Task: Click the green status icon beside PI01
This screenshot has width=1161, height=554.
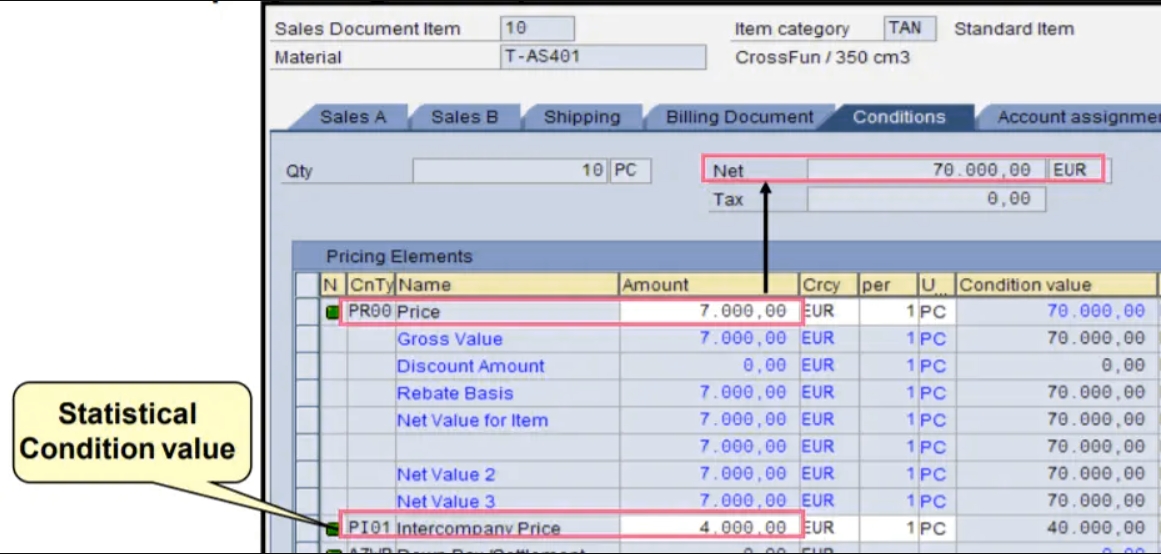Action: 332,527
